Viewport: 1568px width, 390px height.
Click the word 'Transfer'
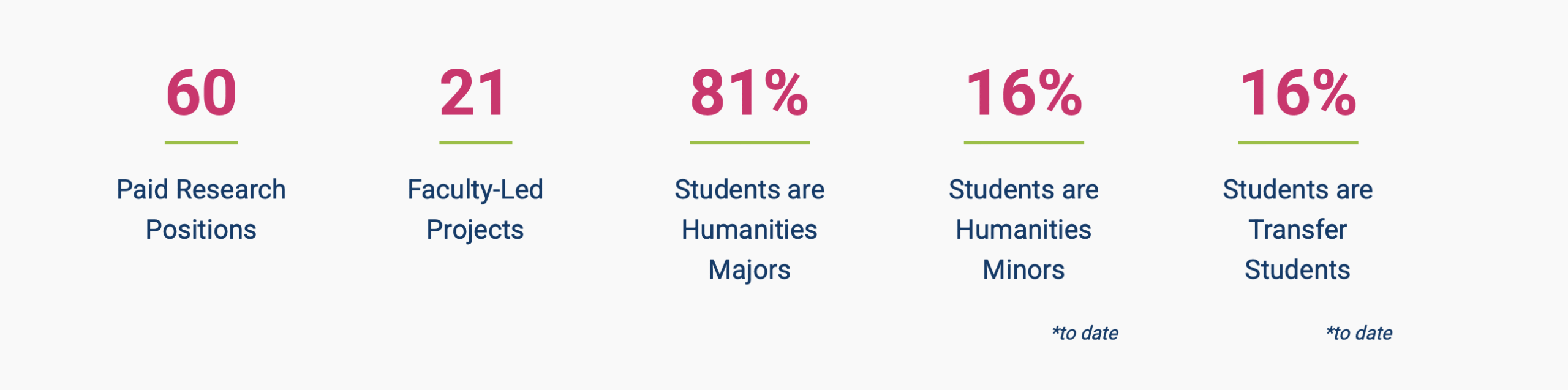(1297, 230)
